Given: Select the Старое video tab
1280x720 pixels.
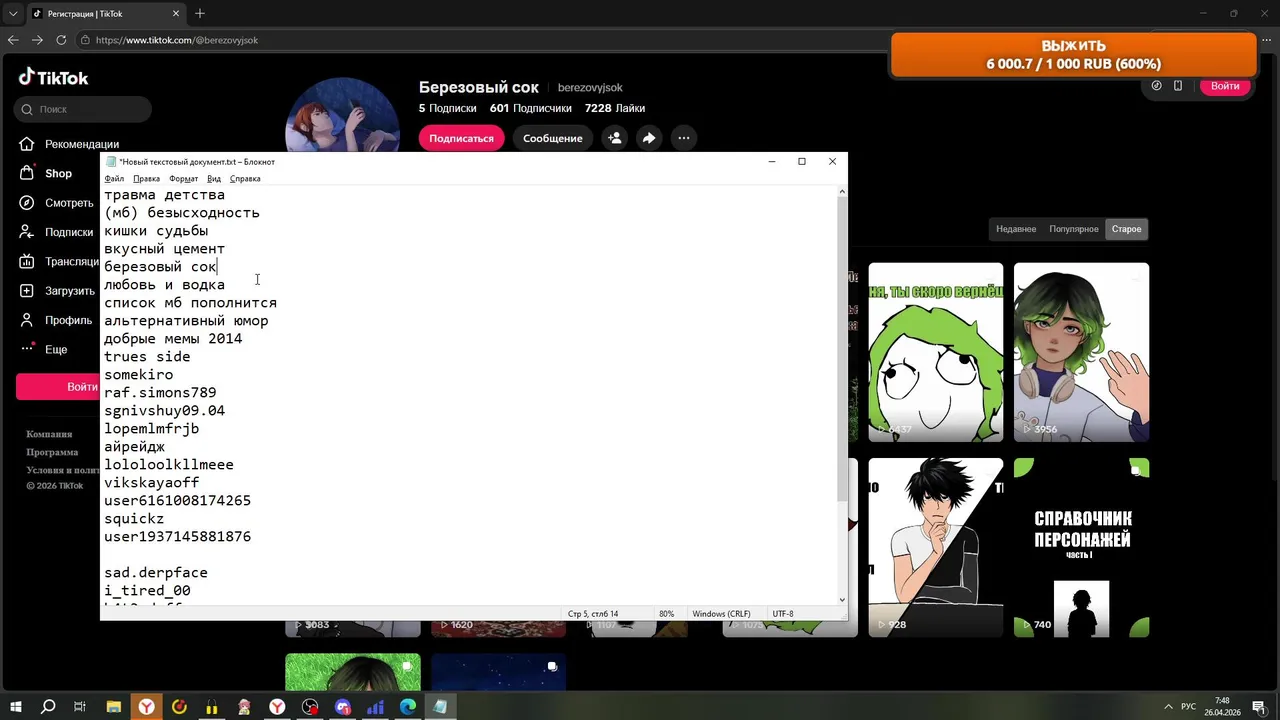Looking at the screenshot, I should (1126, 229).
